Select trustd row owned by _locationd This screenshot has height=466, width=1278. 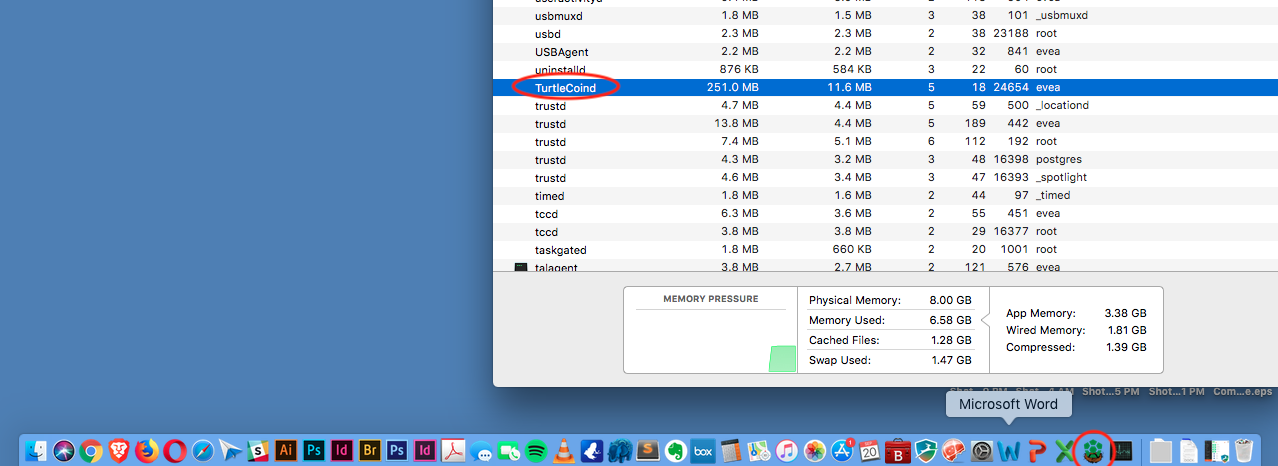886,106
